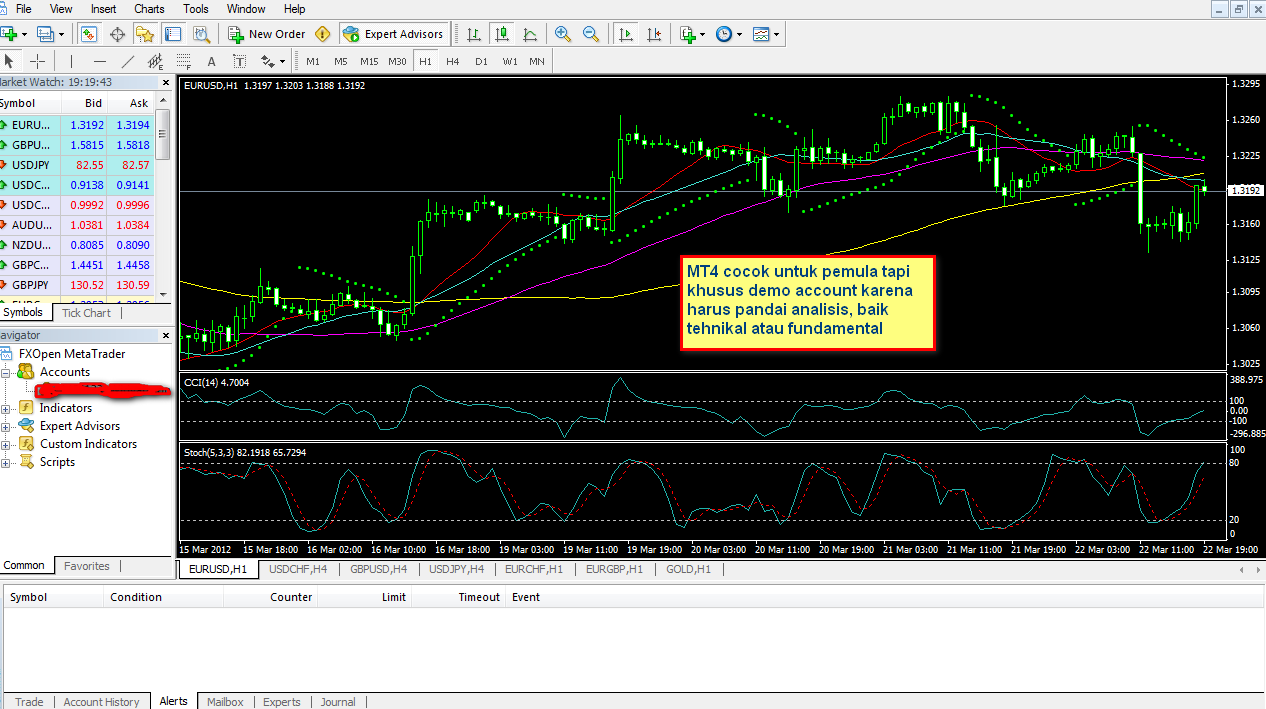Switch timeframe to M15
This screenshot has height=709, width=1266.
pyautogui.click(x=369, y=61)
